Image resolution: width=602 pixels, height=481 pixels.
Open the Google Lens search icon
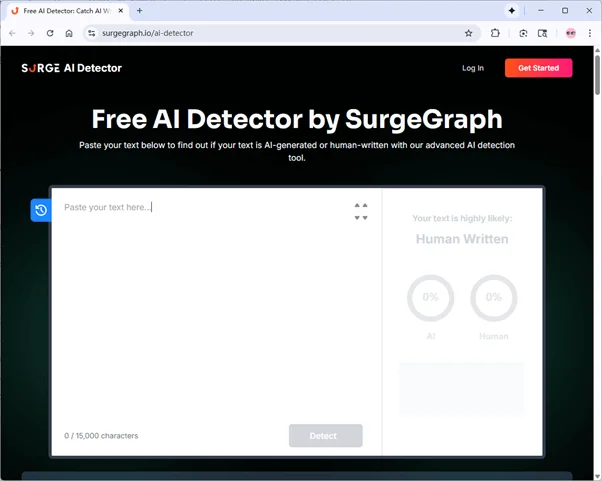pyautogui.click(x=523, y=33)
